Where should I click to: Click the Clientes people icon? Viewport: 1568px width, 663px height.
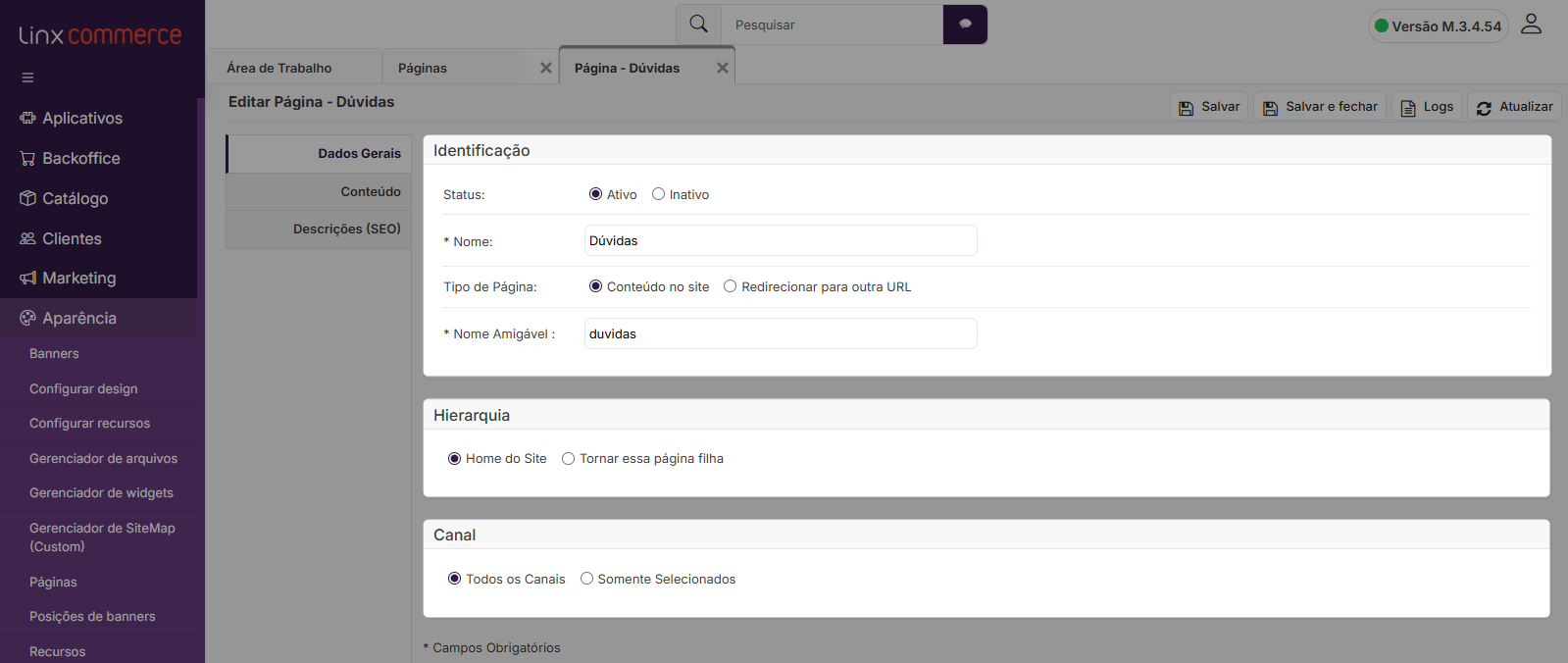[27, 238]
